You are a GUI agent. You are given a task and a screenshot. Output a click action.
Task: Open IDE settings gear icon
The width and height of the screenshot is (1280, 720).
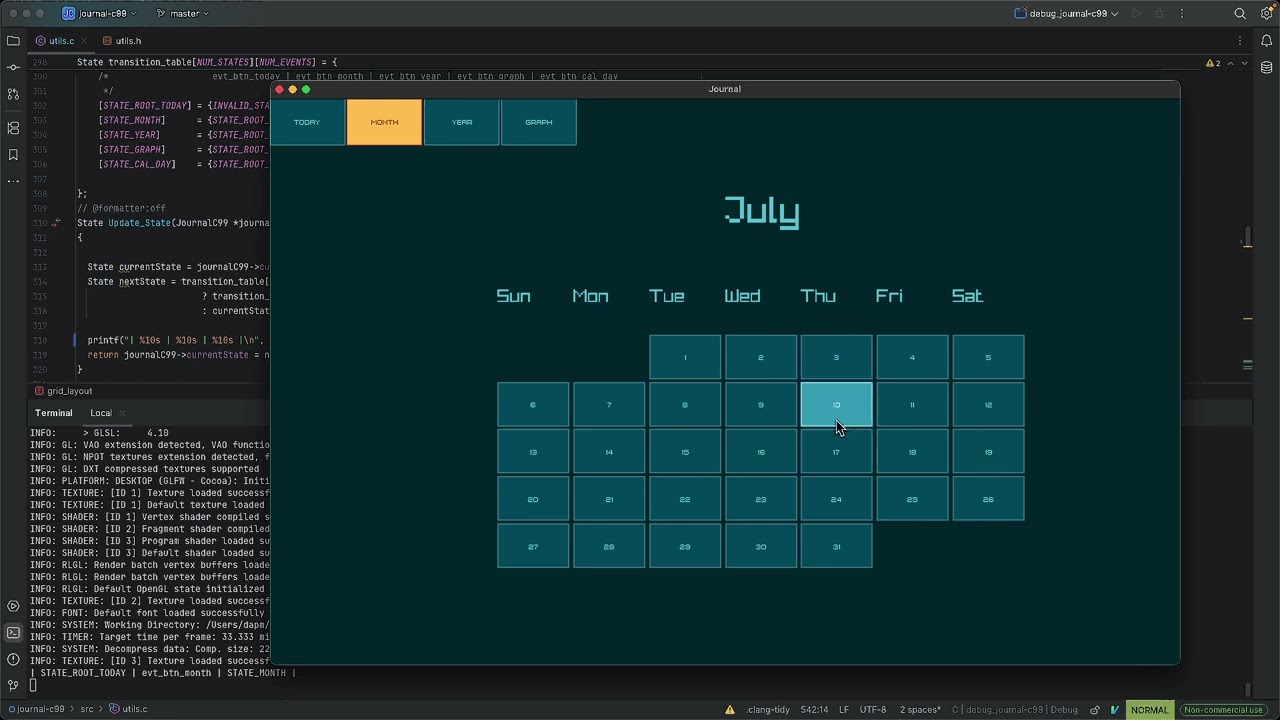(1266, 14)
